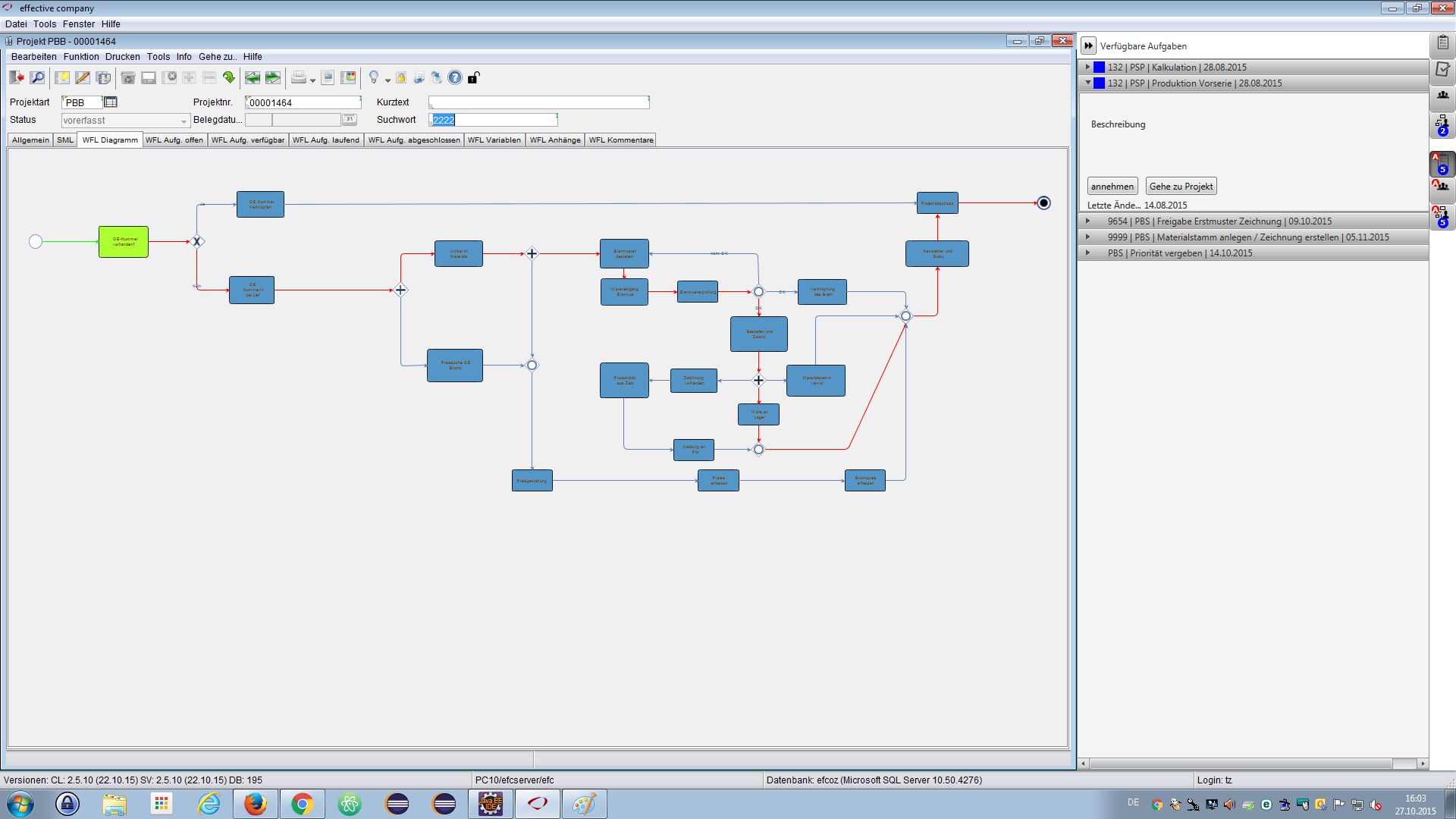1456x819 pixels.
Task: Click the yellow padlock icon
Action: point(401,77)
